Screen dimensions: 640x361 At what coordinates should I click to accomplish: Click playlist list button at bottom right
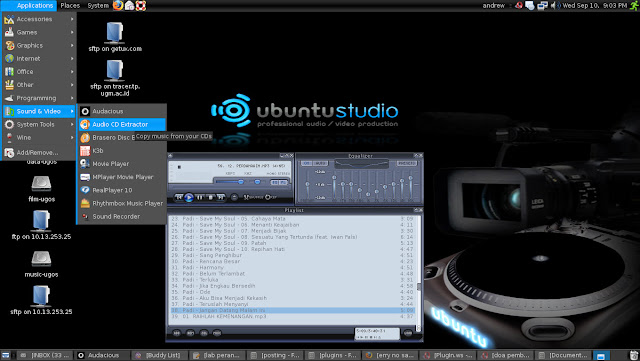tap(408, 333)
